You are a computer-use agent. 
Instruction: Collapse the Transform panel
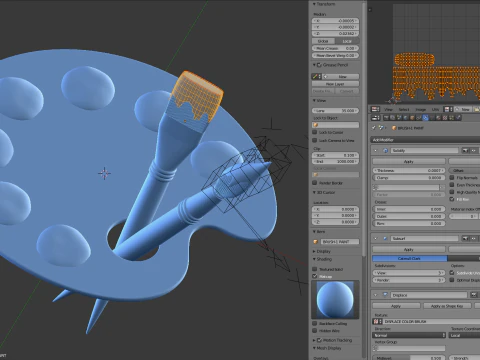click(x=314, y=4)
